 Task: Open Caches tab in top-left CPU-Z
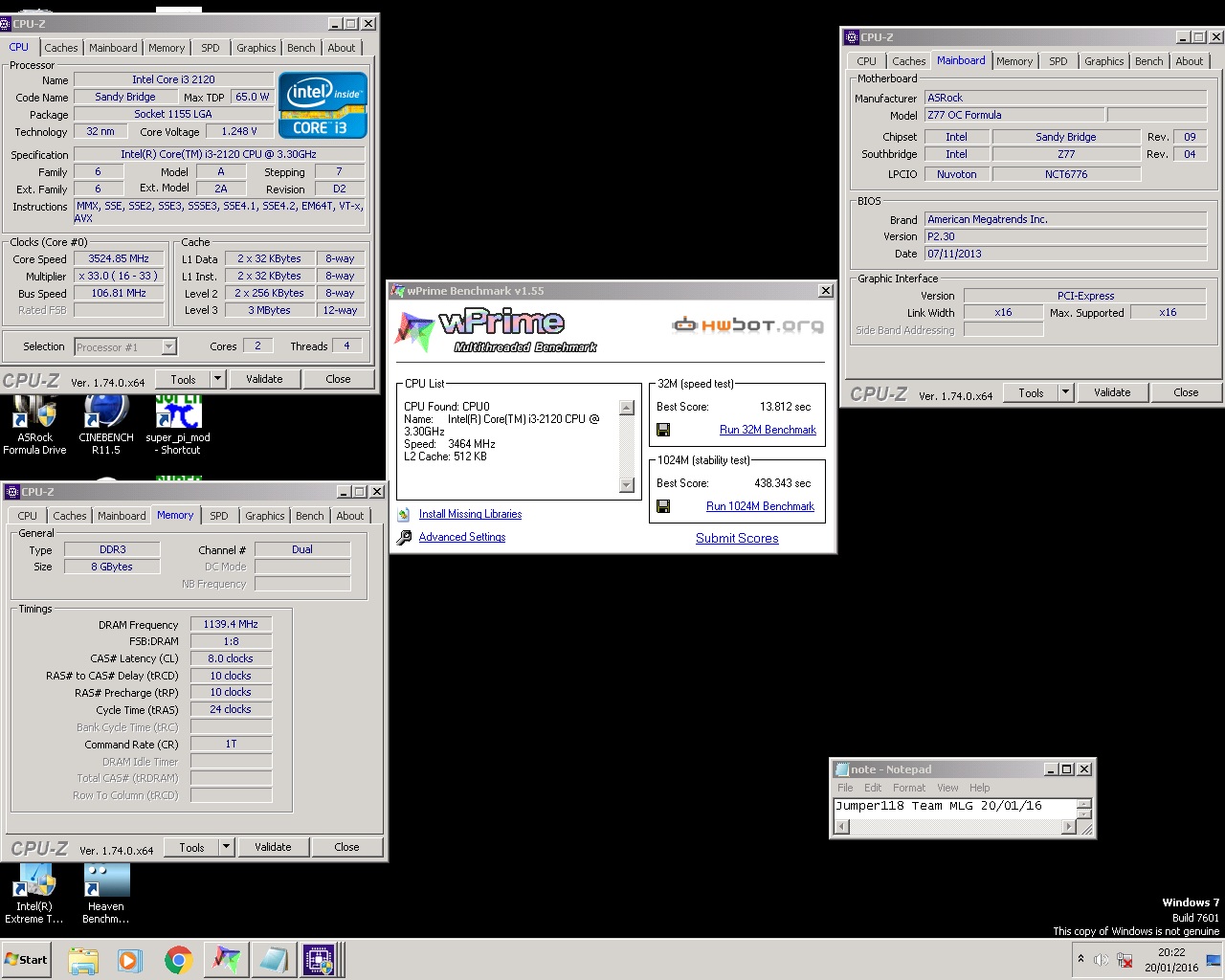61,48
